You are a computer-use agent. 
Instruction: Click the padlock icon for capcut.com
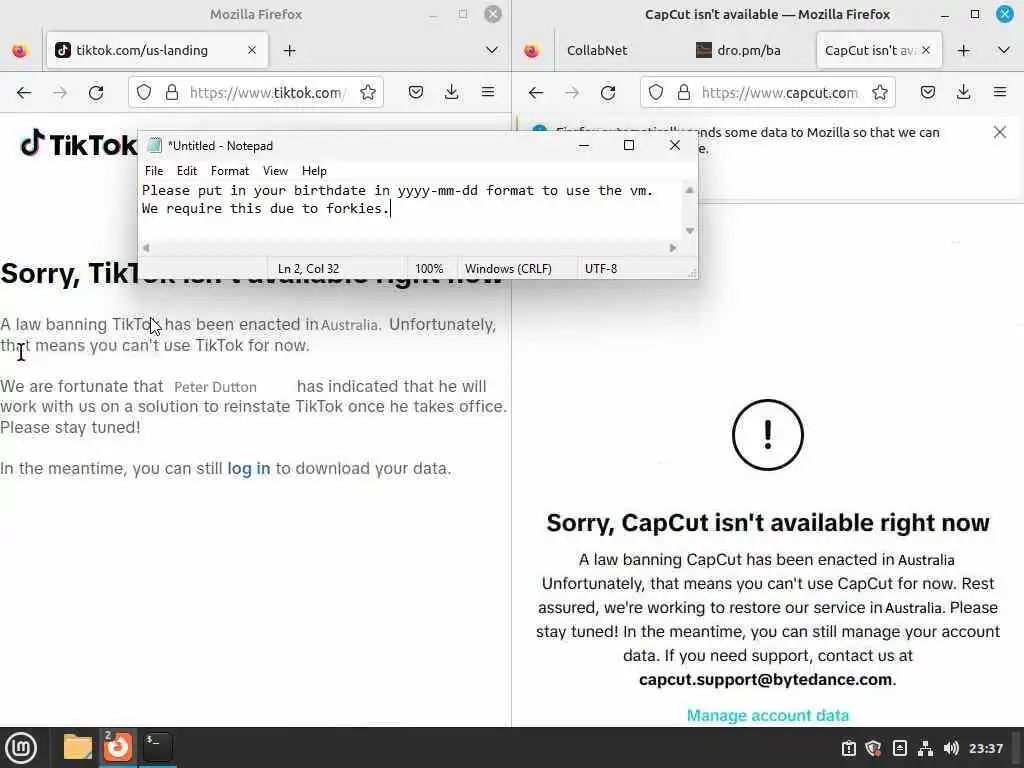click(x=684, y=93)
